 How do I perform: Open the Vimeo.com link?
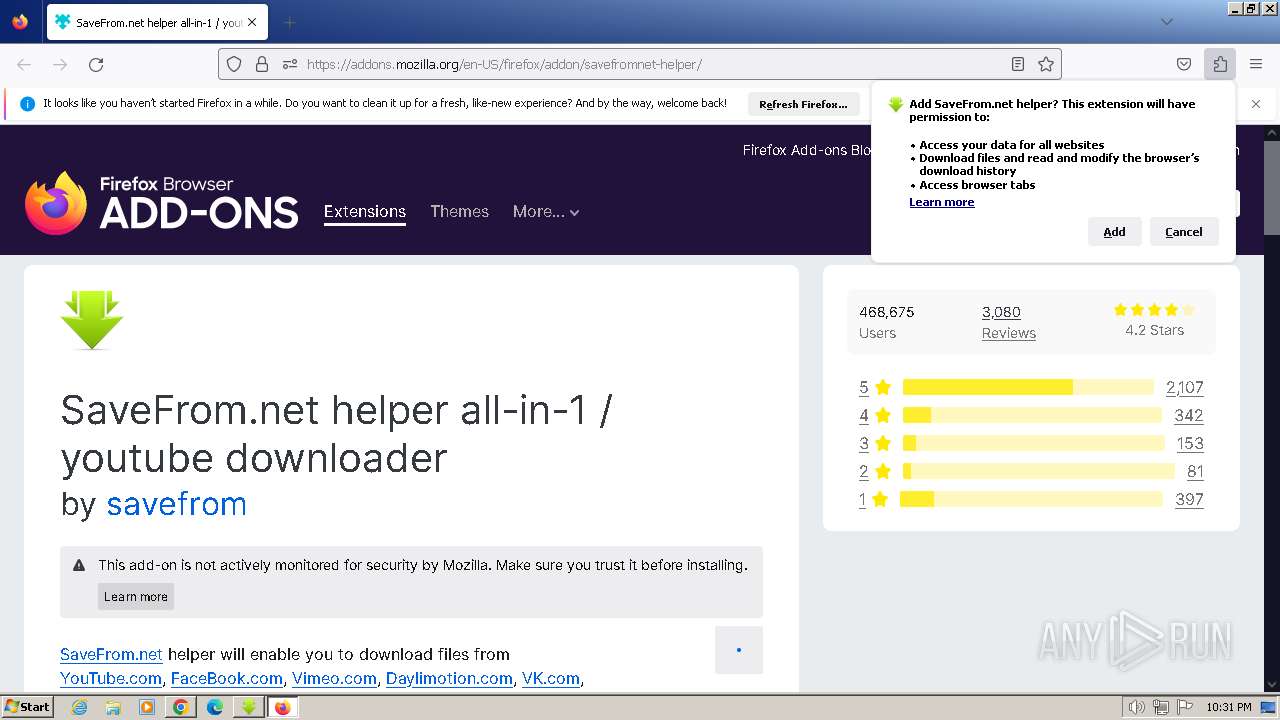334,678
